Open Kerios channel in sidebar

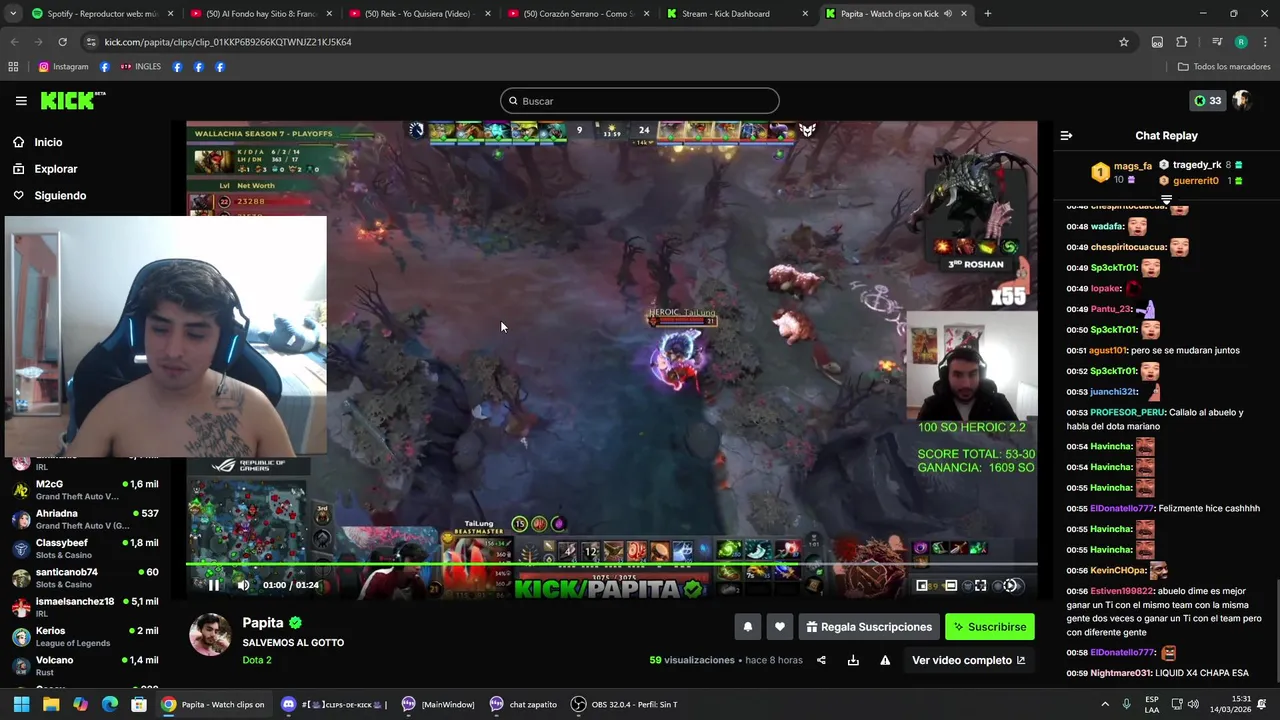(x=85, y=637)
